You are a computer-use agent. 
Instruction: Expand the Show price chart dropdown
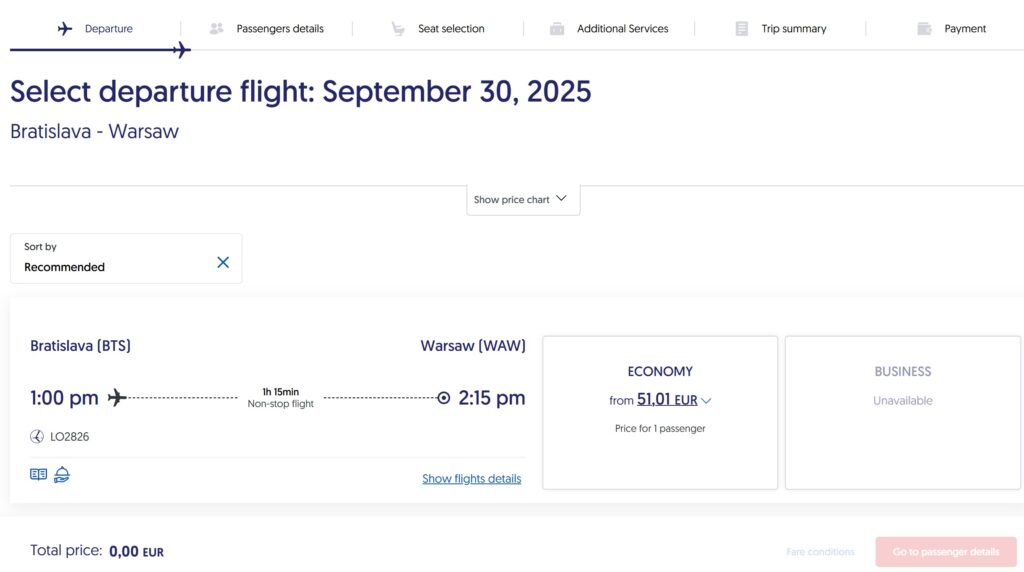click(x=522, y=199)
